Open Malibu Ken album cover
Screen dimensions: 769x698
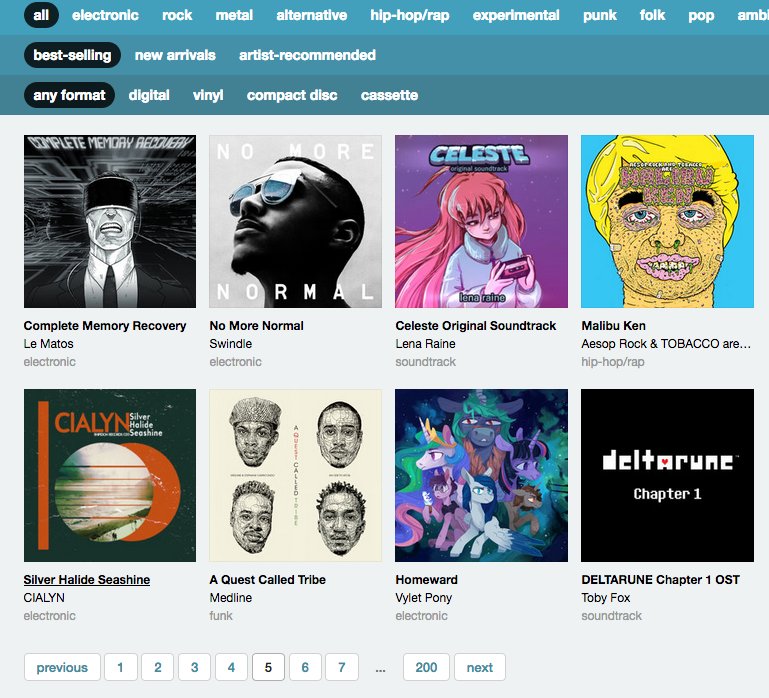point(667,221)
